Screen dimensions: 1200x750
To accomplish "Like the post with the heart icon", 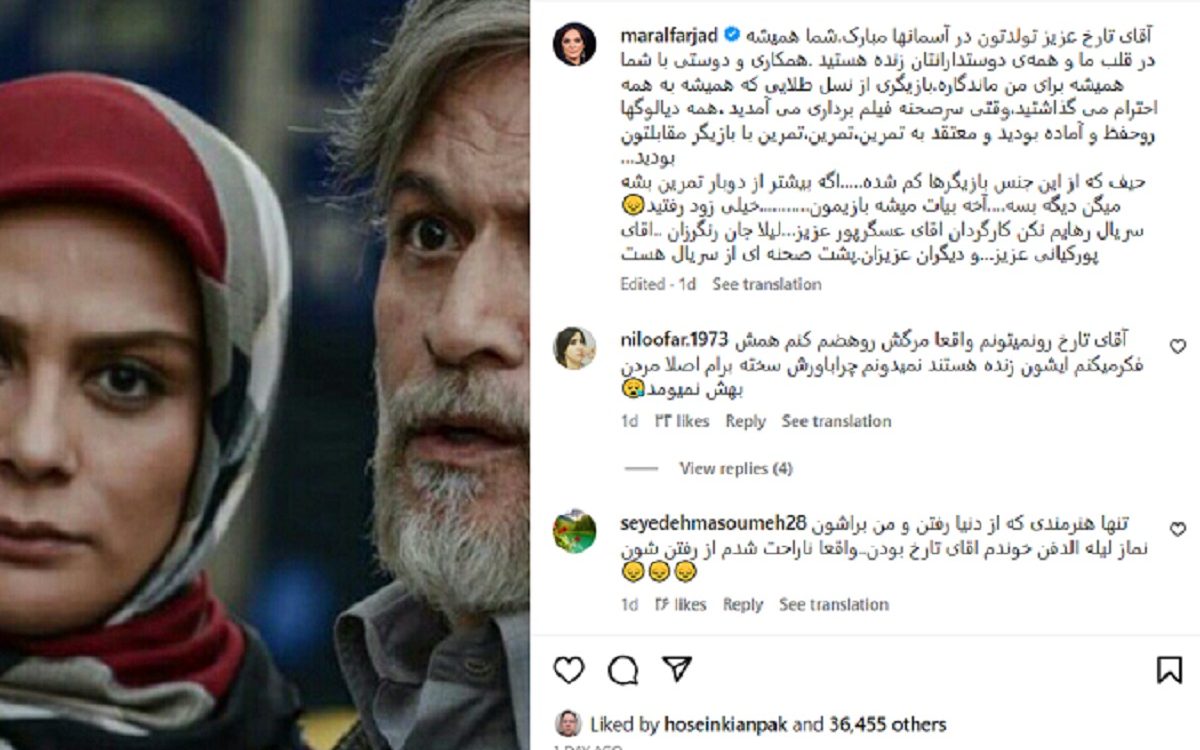I will coord(569,670).
